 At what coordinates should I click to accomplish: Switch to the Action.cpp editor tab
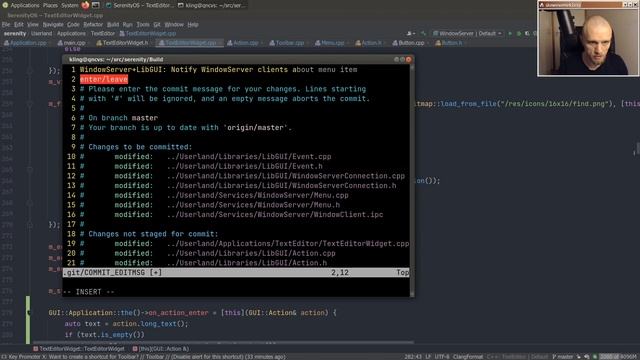click(244, 43)
